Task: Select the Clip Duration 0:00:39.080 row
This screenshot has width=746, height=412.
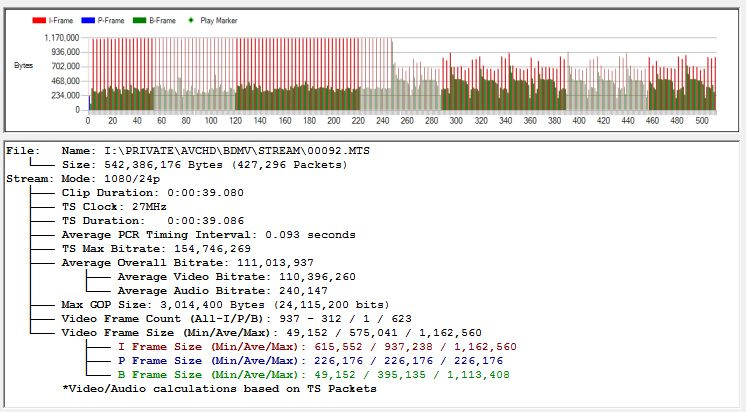Action: coord(153,193)
